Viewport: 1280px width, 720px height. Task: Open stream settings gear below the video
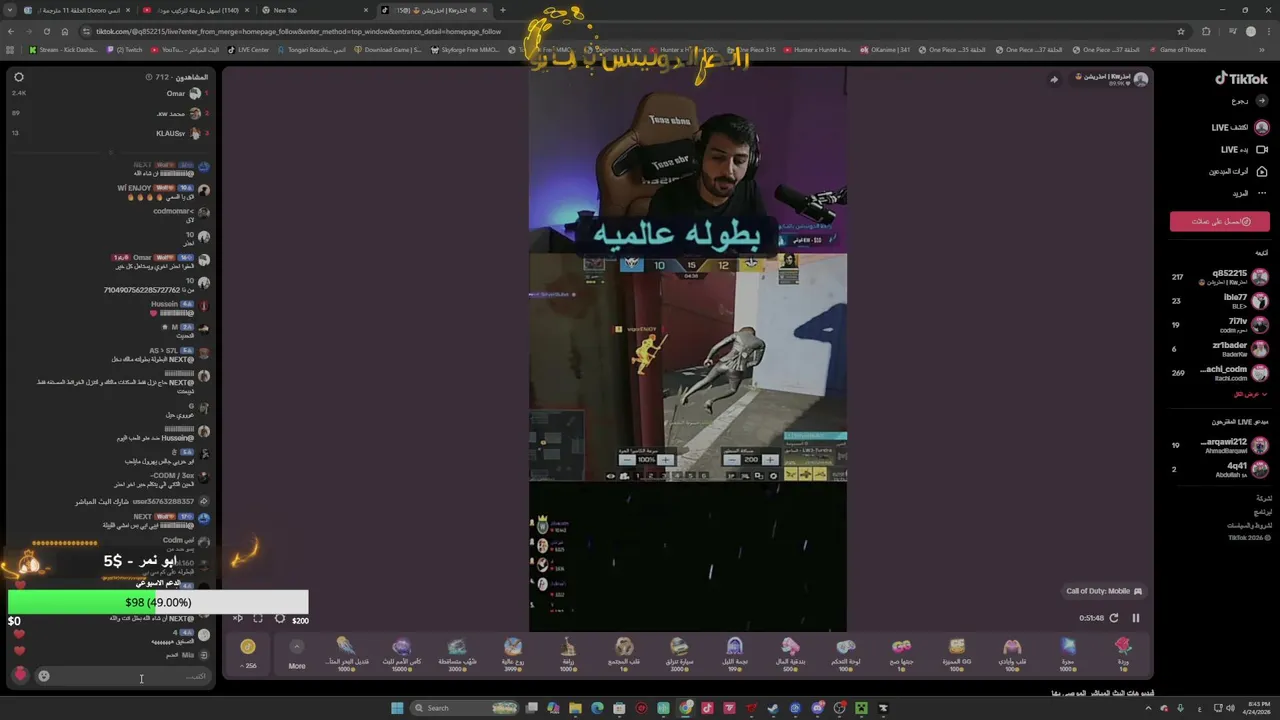click(279, 619)
